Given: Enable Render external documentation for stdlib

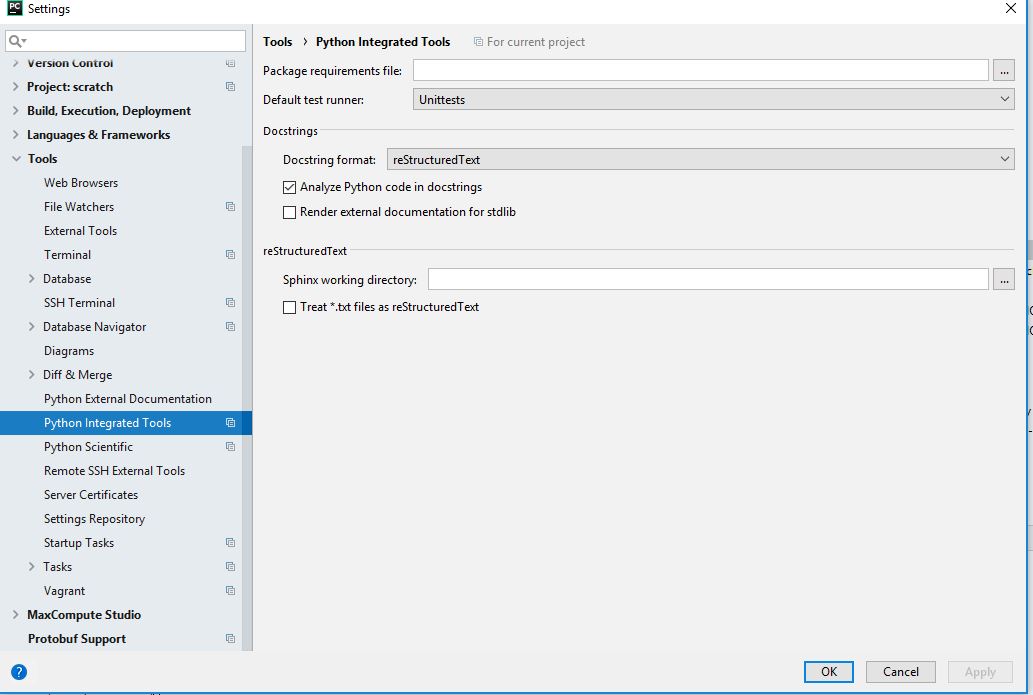Looking at the screenshot, I should point(289,212).
